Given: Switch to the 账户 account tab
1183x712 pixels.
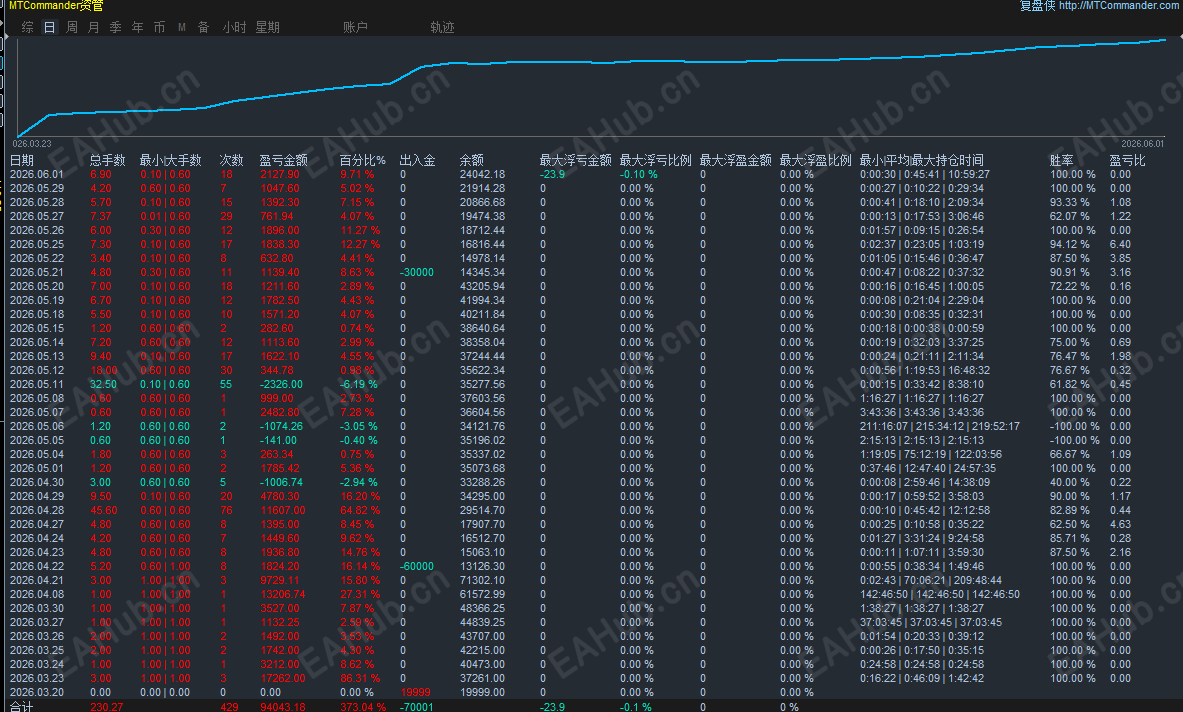Looking at the screenshot, I should pos(355,27).
